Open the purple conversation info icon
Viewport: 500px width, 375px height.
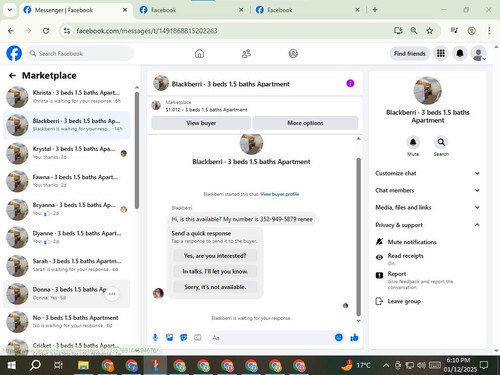[x=350, y=83]
